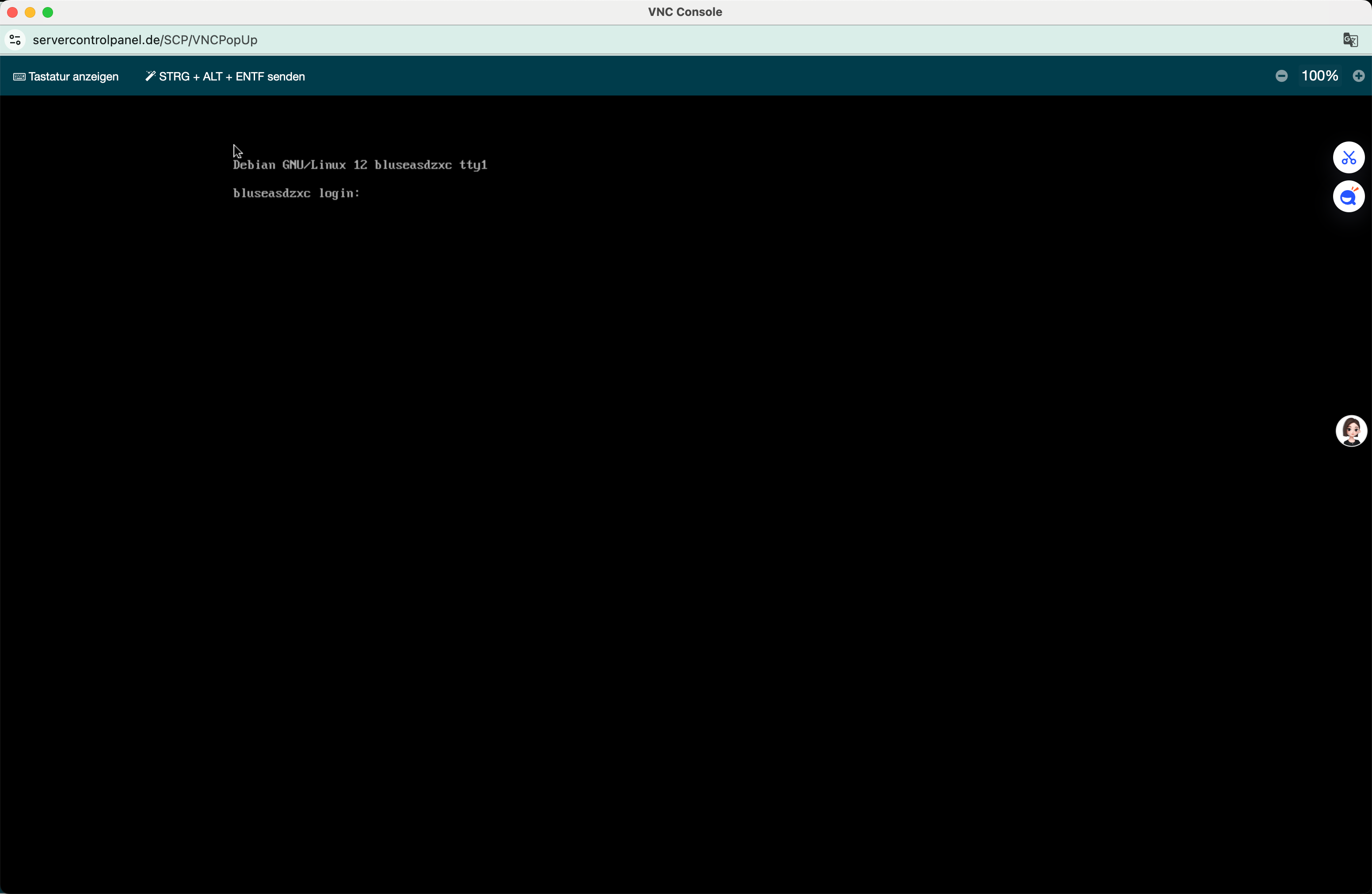
Task: Zoom in with the plus icon
Action: click(x=1358, y=76)
